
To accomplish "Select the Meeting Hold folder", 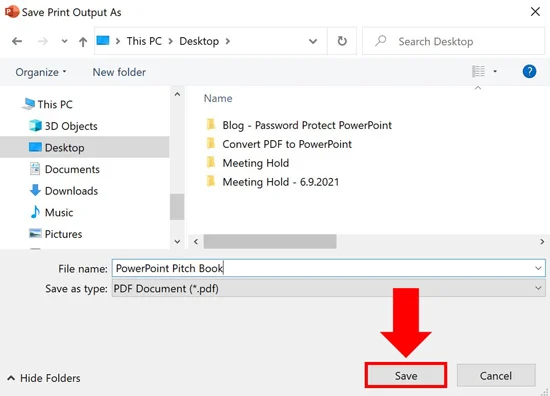I will point(256,163).
